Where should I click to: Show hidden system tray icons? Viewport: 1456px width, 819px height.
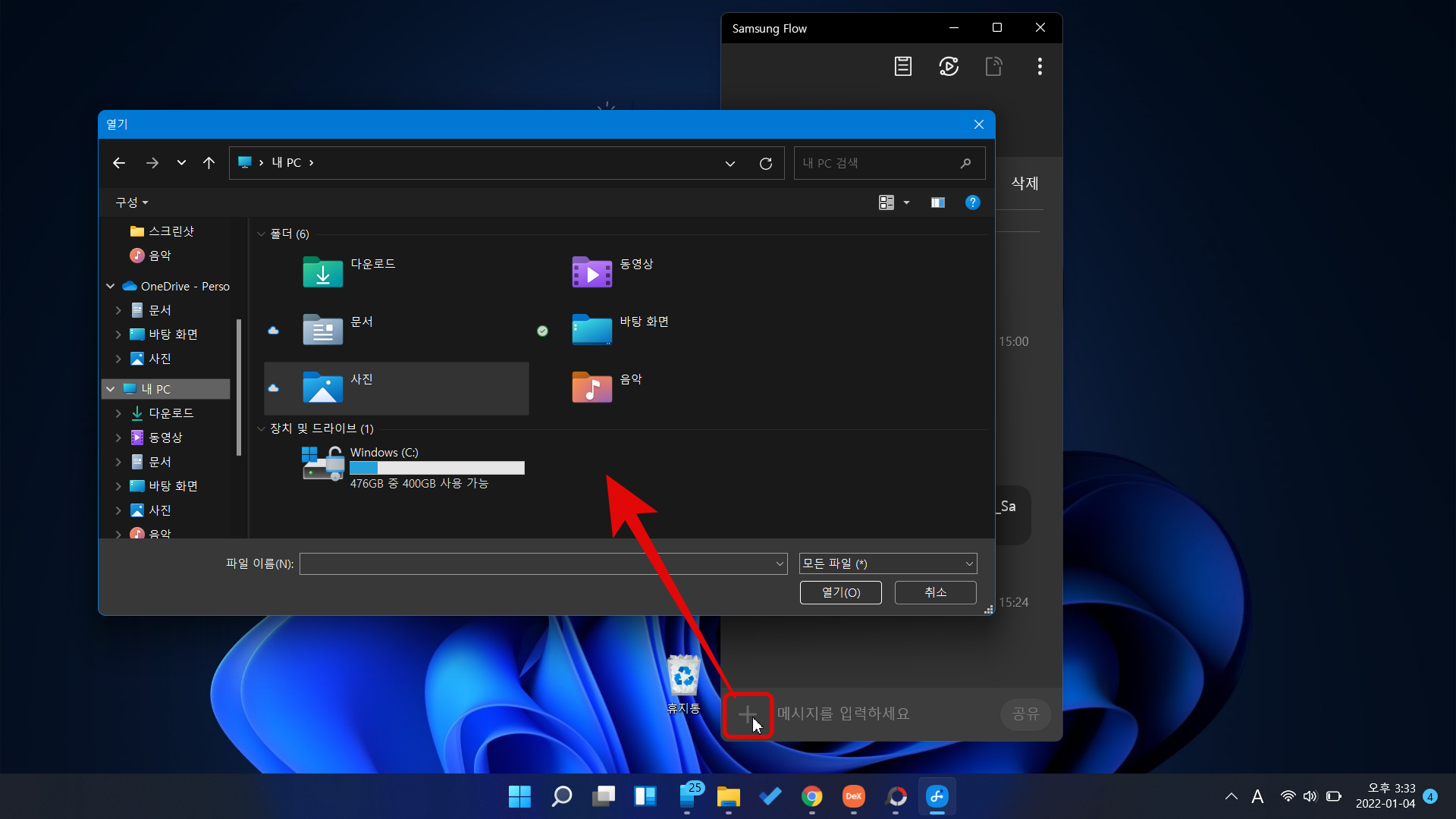pos(1231,796)
